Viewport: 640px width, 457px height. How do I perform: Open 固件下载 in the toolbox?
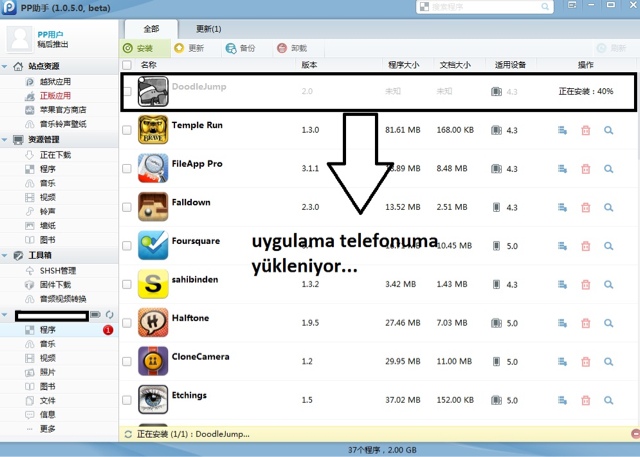point(55,284)
